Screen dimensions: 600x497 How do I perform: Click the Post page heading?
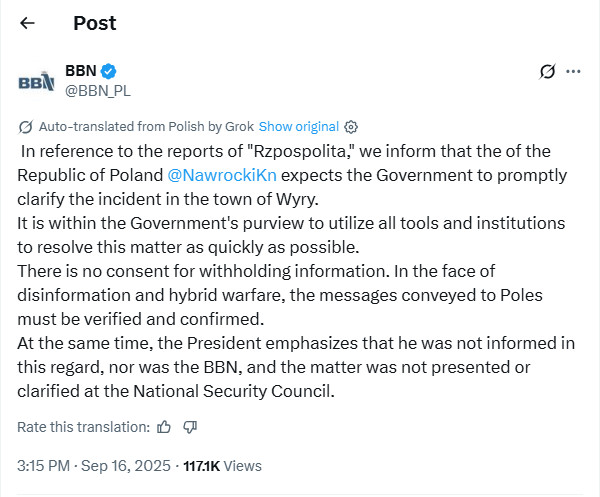click(x=96, y=23)
